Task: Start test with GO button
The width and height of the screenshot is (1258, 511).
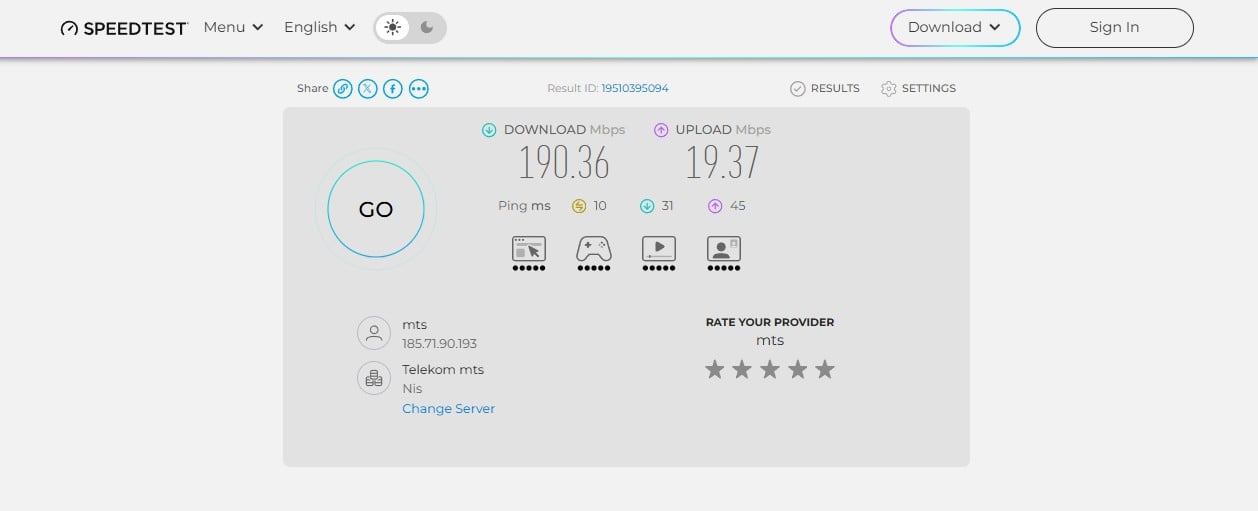Action: point(376,209)
